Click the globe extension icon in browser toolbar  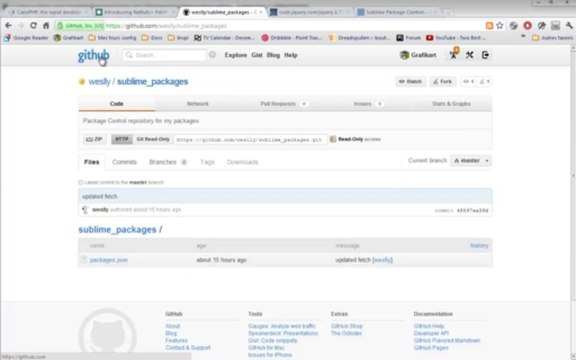[x=514, y=25]
